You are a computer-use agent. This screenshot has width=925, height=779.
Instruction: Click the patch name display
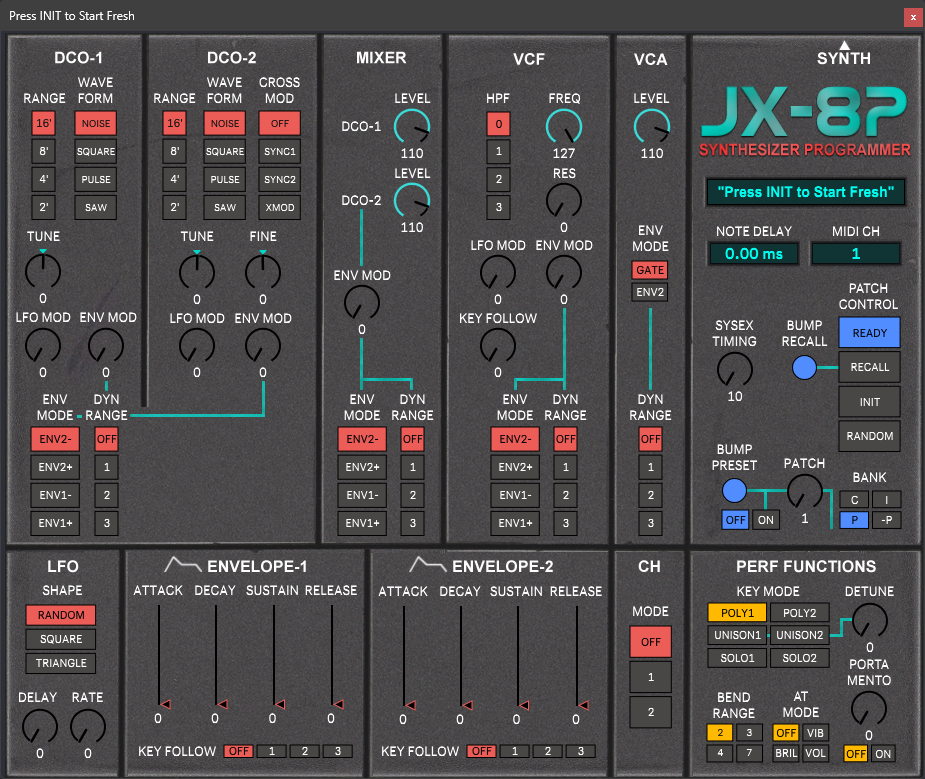coord(805,192)
